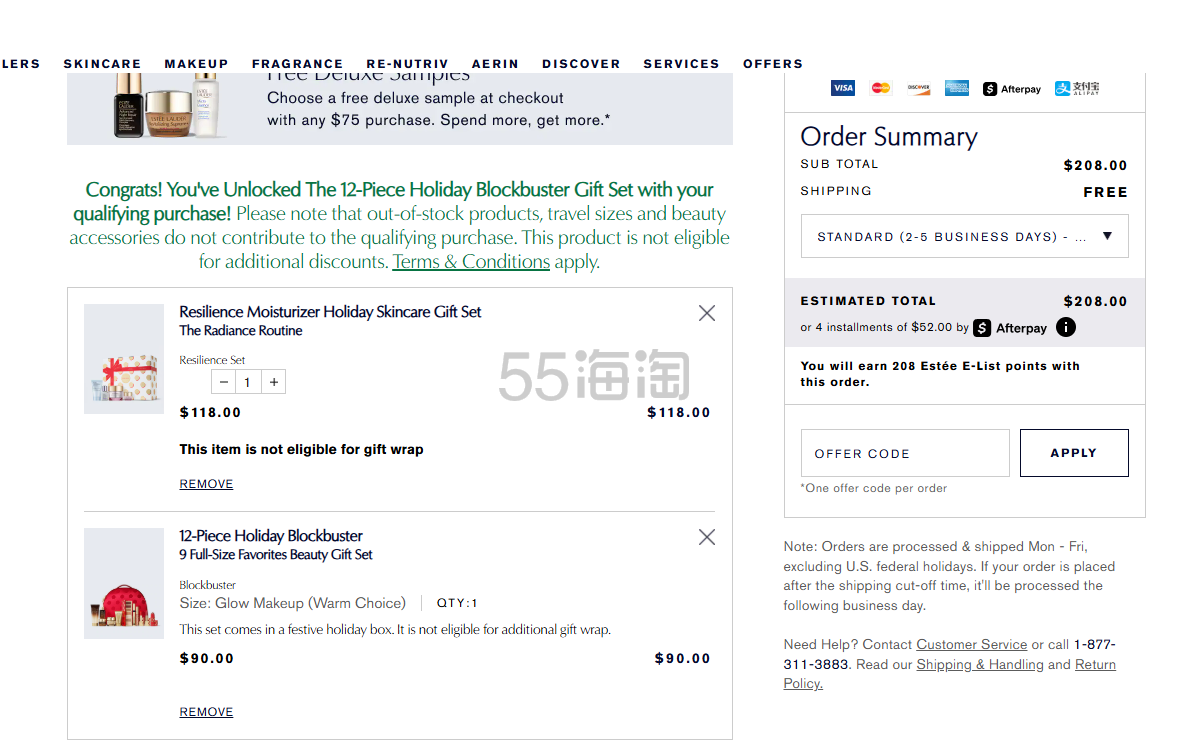Click the Alipay payment icon
The image size is (1188, 750).
coord(1077,88)
